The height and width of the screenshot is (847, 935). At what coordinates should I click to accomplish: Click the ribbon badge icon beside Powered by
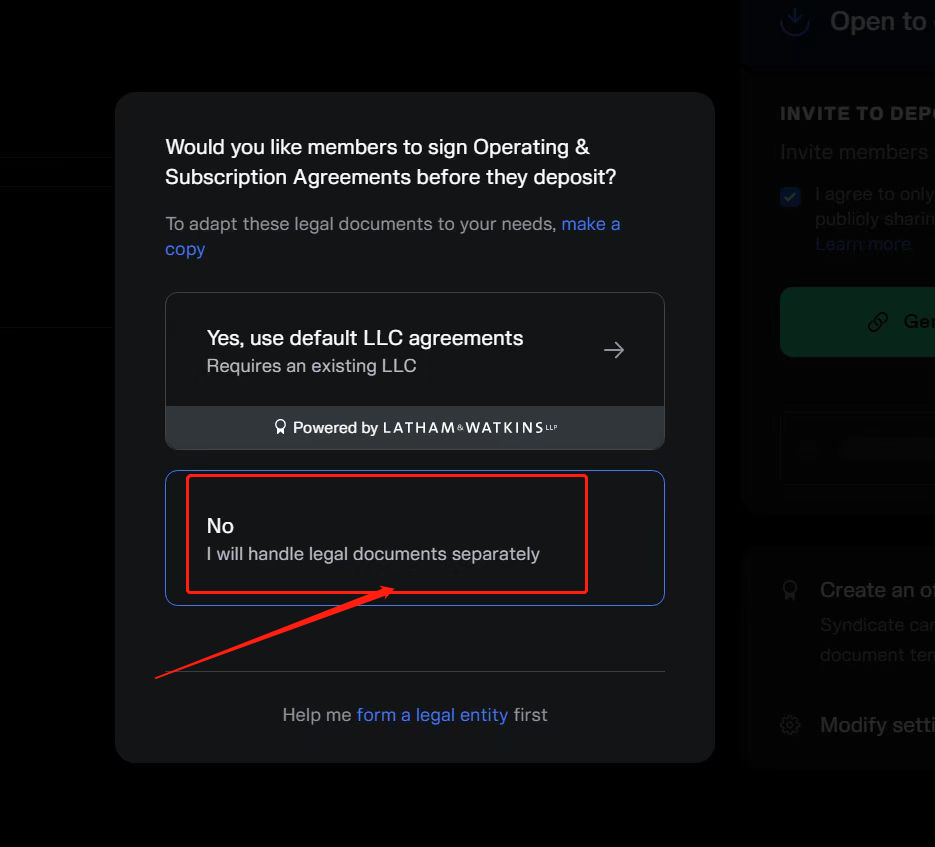(x=280, y=428)
